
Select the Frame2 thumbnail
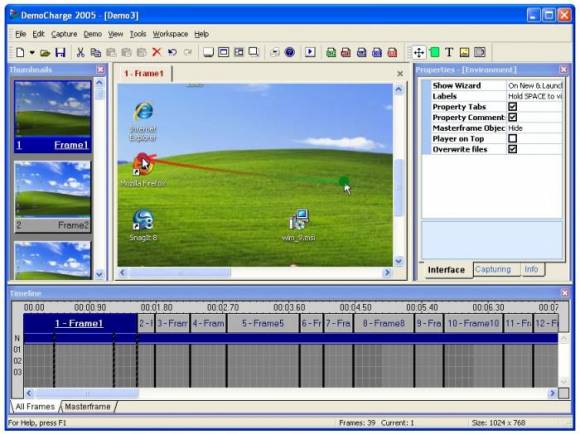click(53, 196)
